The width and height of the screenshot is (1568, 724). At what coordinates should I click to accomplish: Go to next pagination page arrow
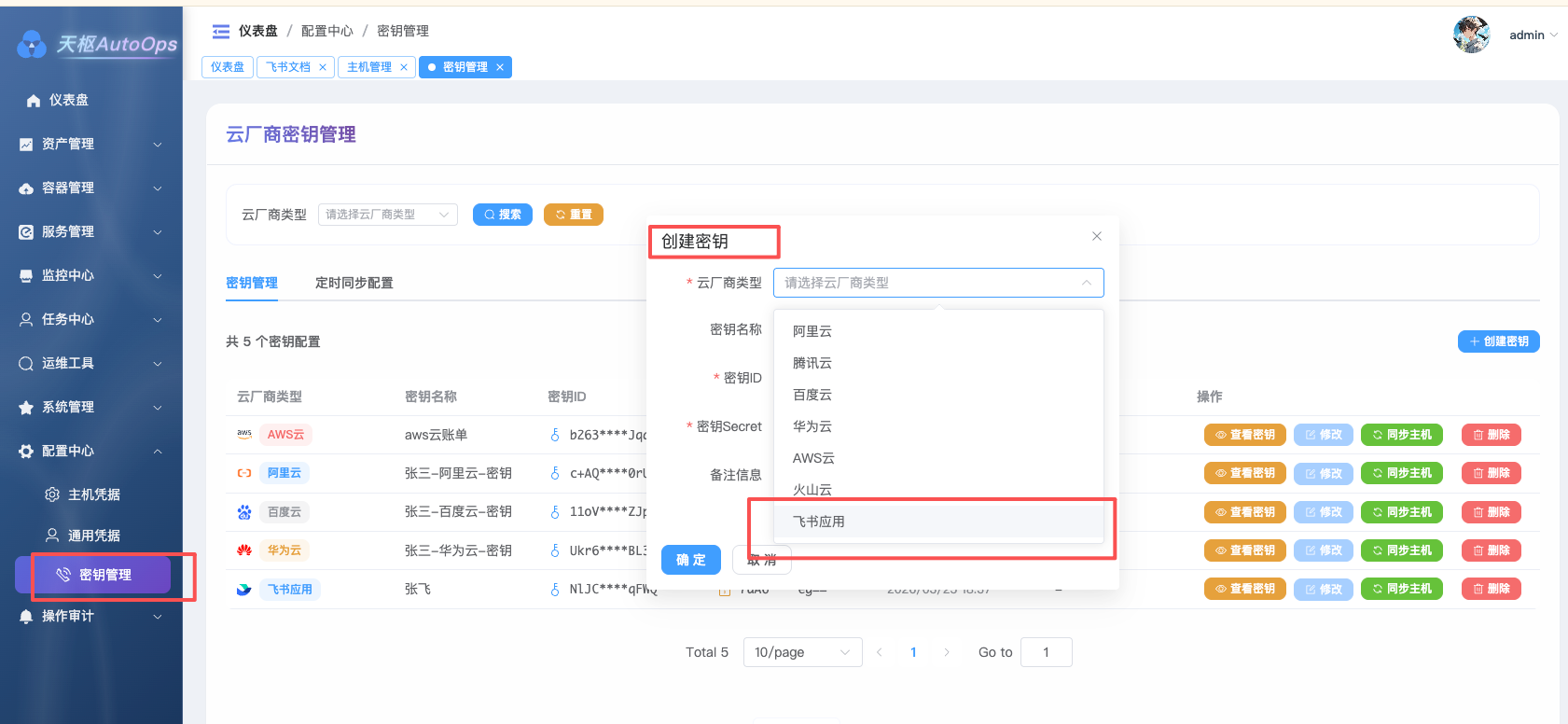click(x=947, y=652)
